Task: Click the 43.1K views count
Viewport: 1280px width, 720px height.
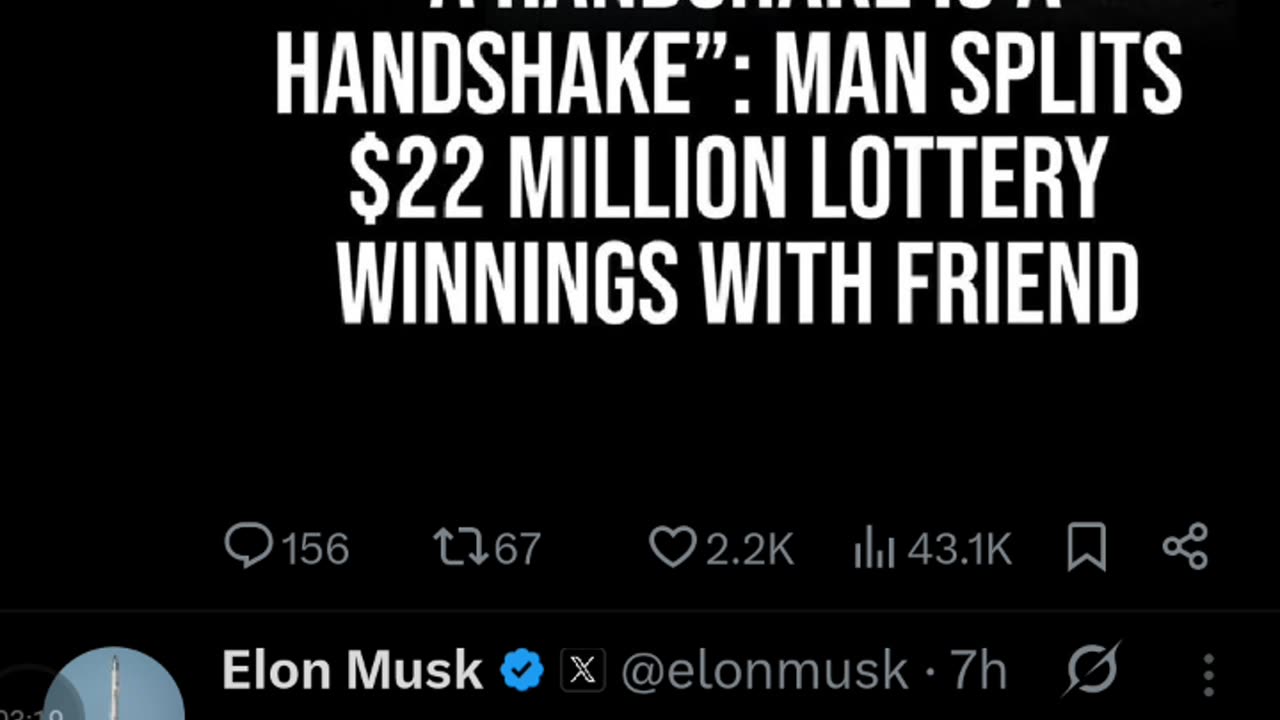Action: point(959,549)
